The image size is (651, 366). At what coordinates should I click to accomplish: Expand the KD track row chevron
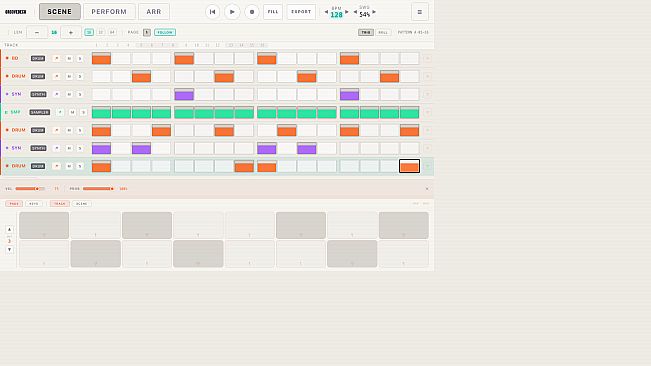point(427,59)
